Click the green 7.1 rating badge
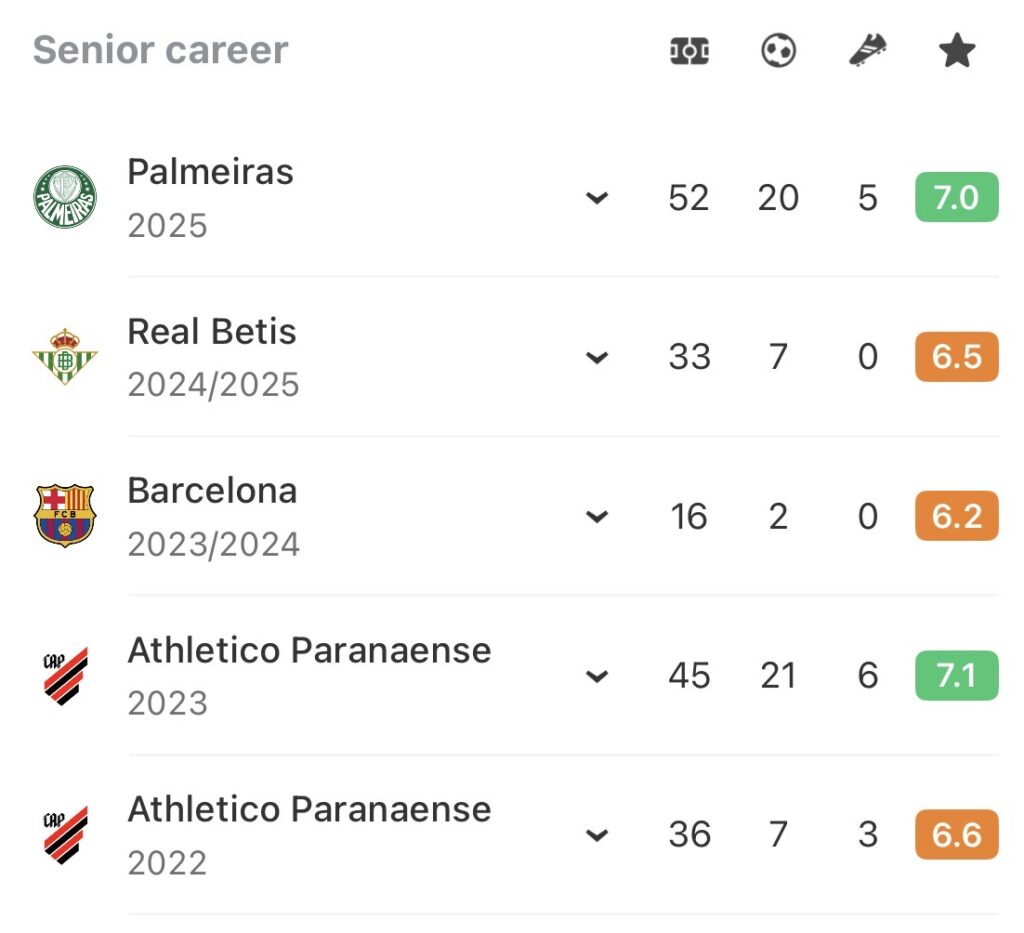 [956, 676]
